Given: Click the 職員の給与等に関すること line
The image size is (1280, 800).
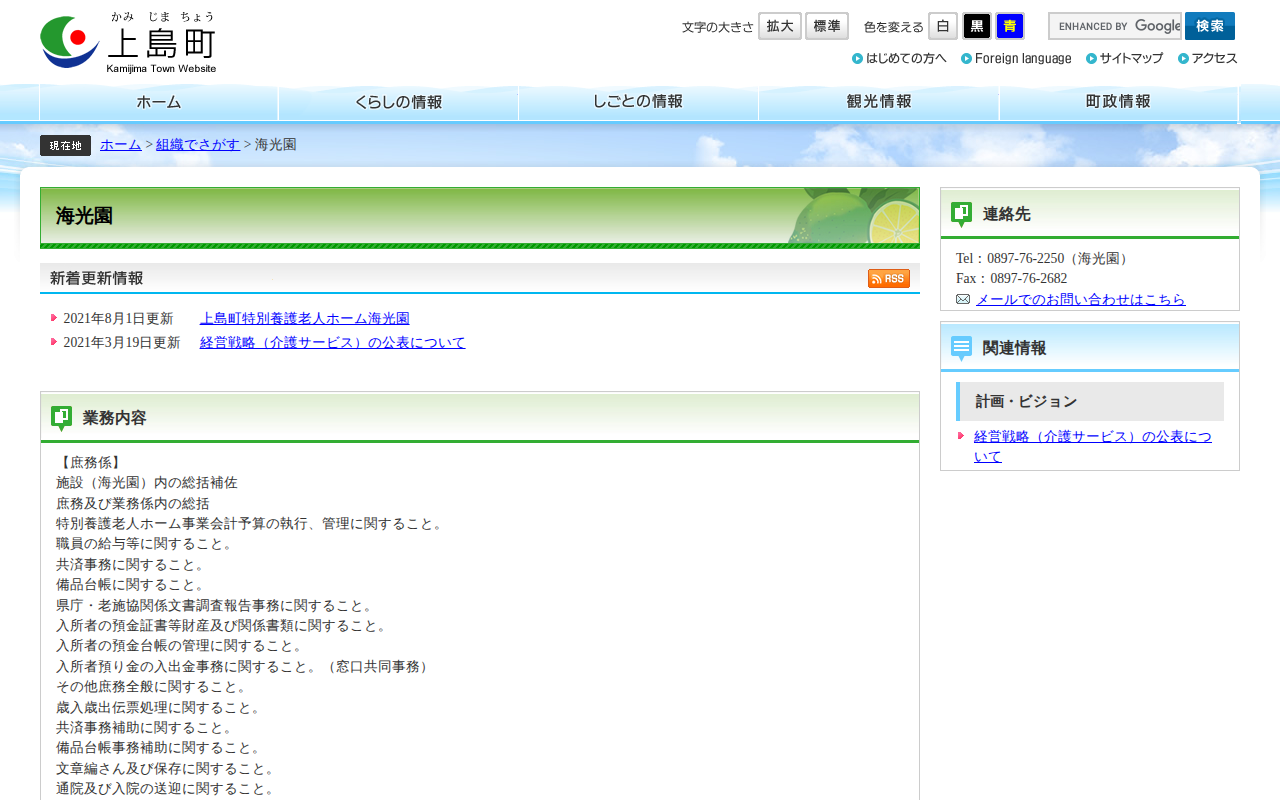Looking at the screenshot, I should pyautogui.click(x=146, y=544).
